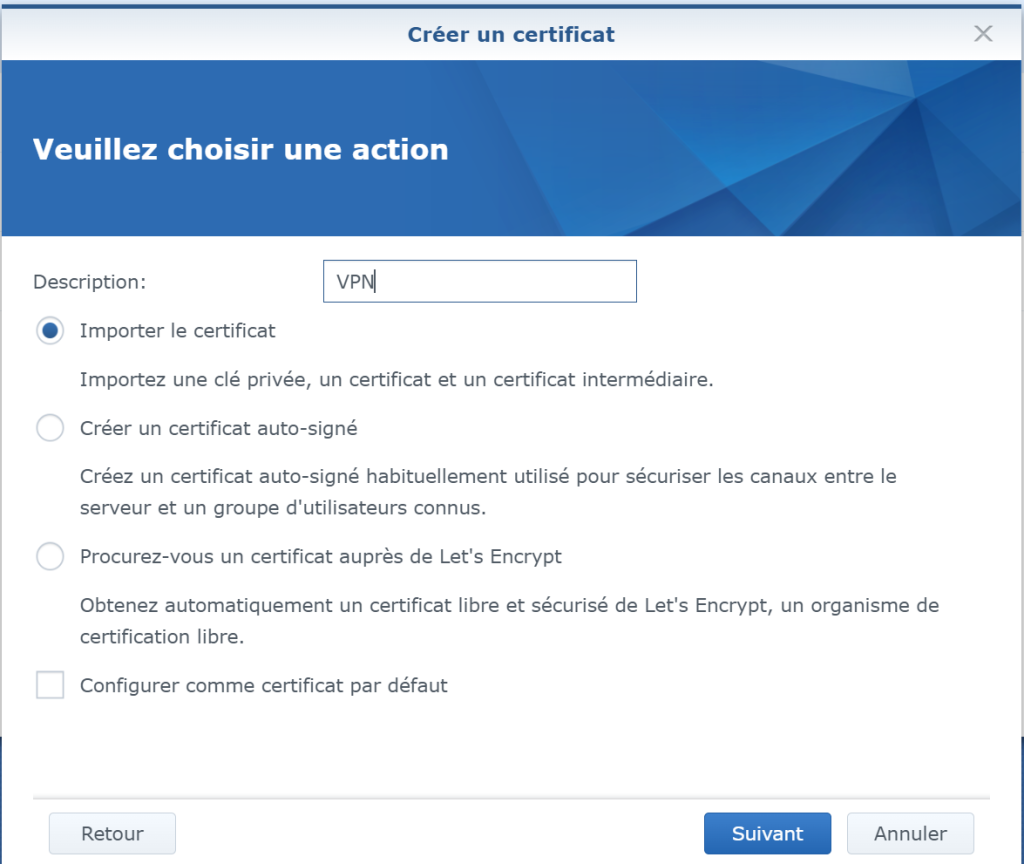Cancel with the Annuler button

[910, 833]
